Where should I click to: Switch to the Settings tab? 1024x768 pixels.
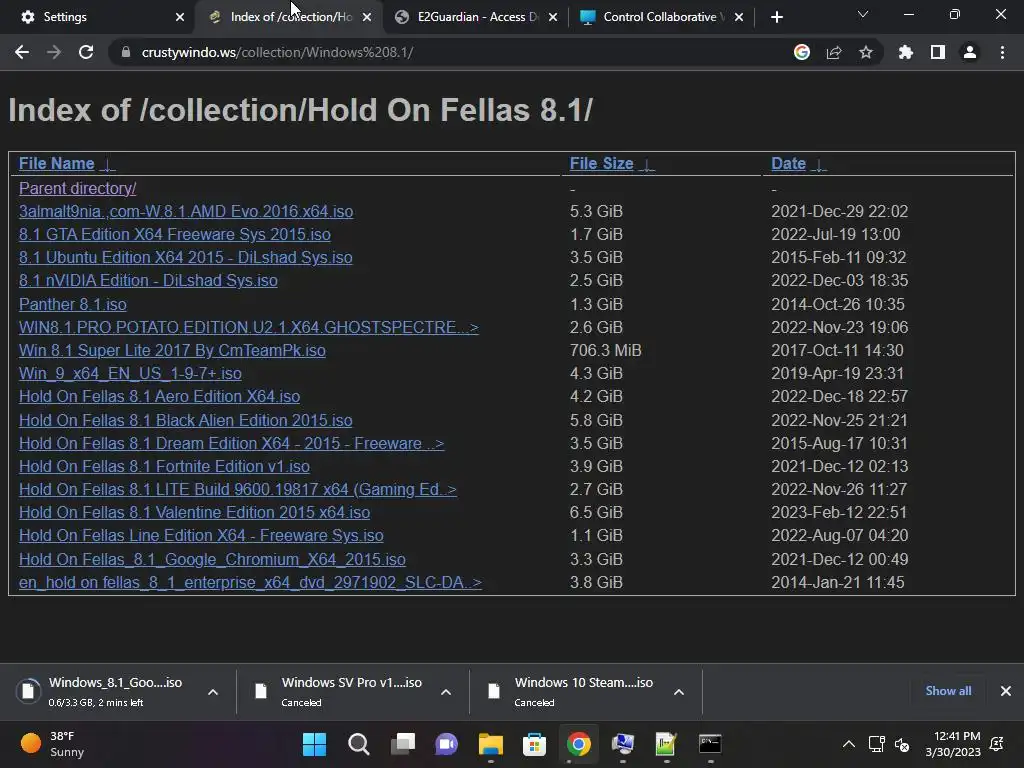pyautogui.click(x=98, y=17)
